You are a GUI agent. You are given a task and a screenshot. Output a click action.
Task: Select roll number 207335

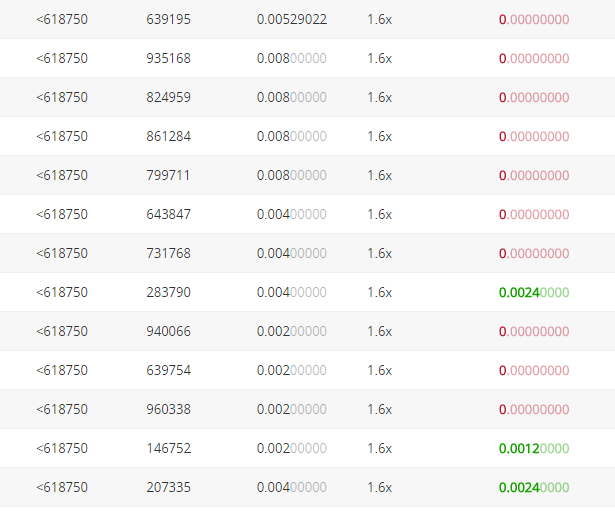tap(168, 487)
